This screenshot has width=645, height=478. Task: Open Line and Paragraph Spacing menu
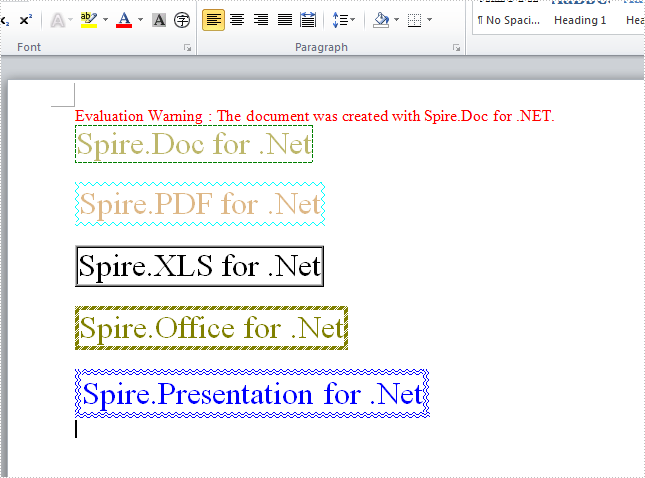click(x=343, y=20)
